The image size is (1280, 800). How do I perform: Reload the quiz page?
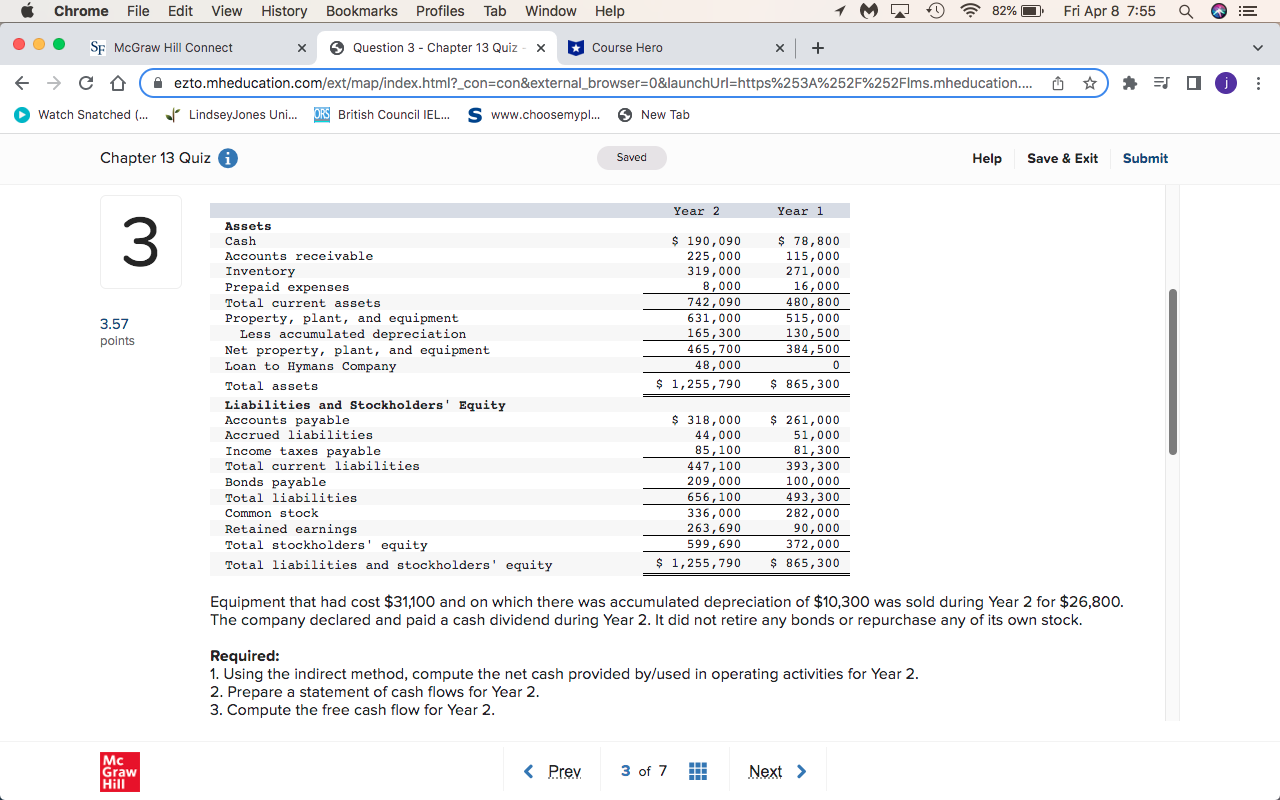[x=85, y=84]
